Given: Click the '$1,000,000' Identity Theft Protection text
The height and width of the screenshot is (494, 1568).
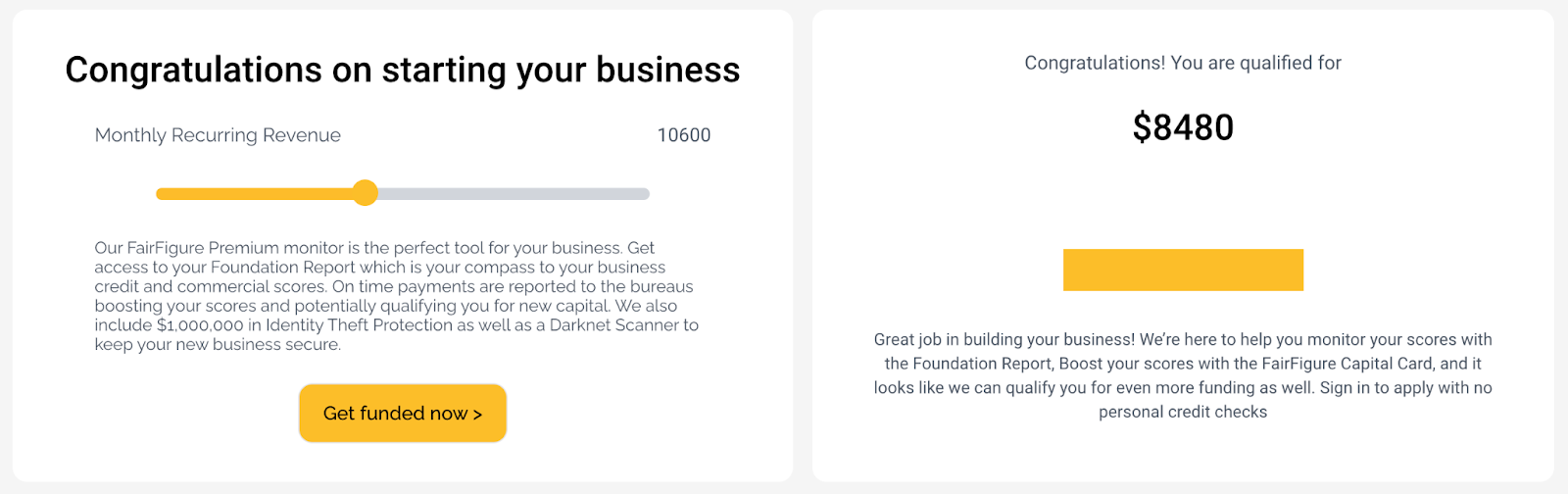Looking at the screenshot, I should (200, 325).
